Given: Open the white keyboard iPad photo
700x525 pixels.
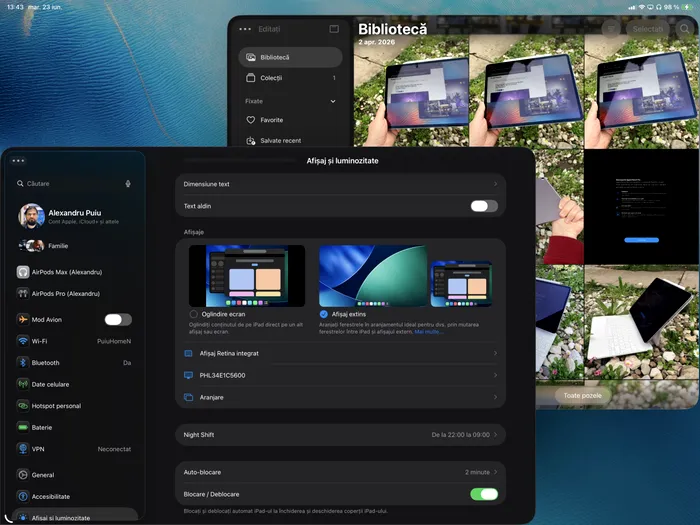Looking at the screenshot, I should (x=641, y=322).
